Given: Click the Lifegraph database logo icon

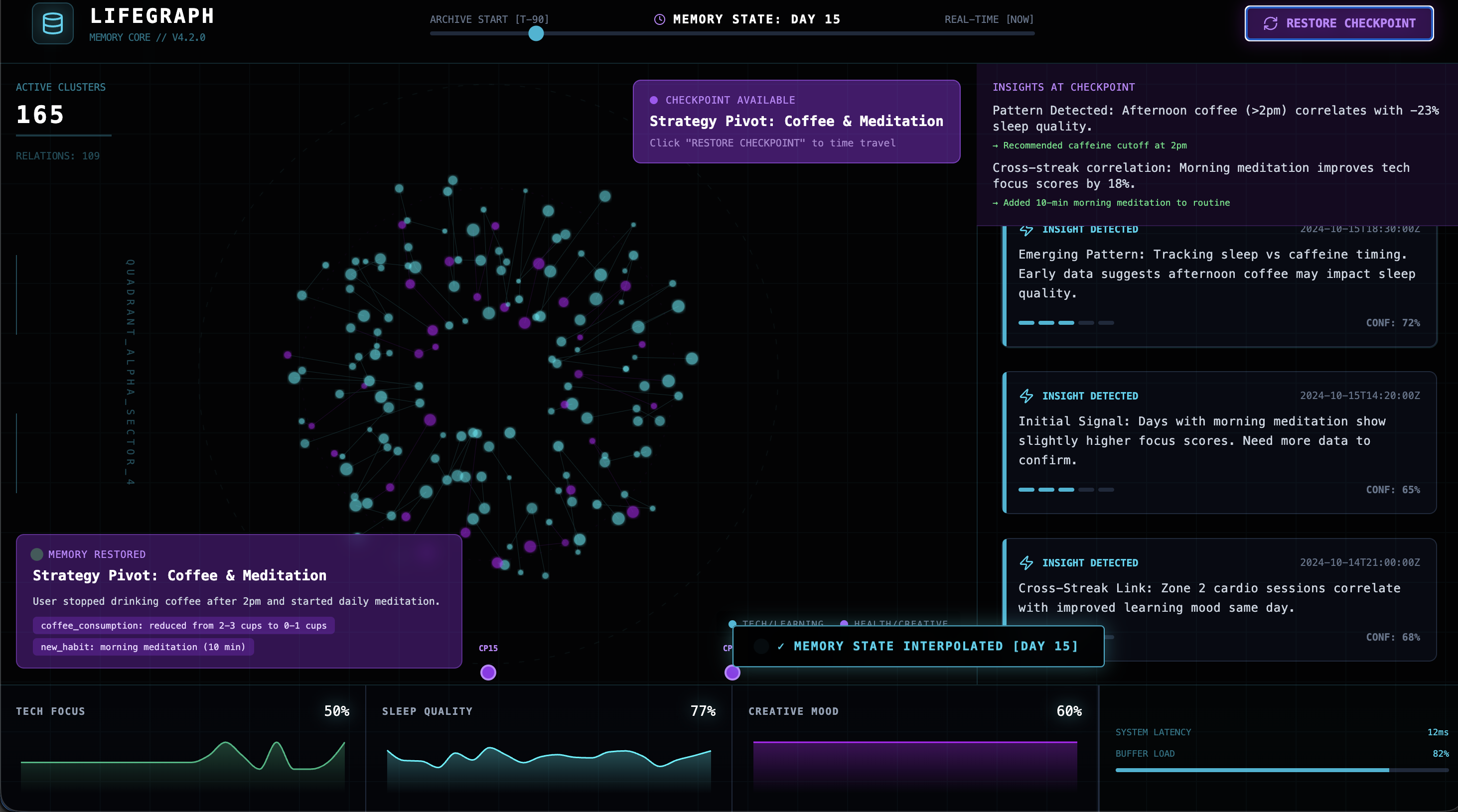Looking at the screenshot, I should pos(53,24).
